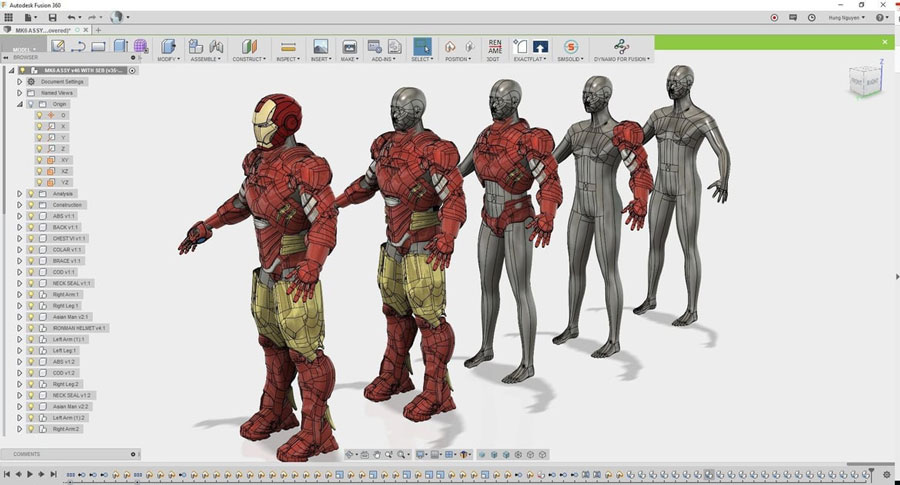
Task: Expand the Construction folder
Action: tap(19, 205)
